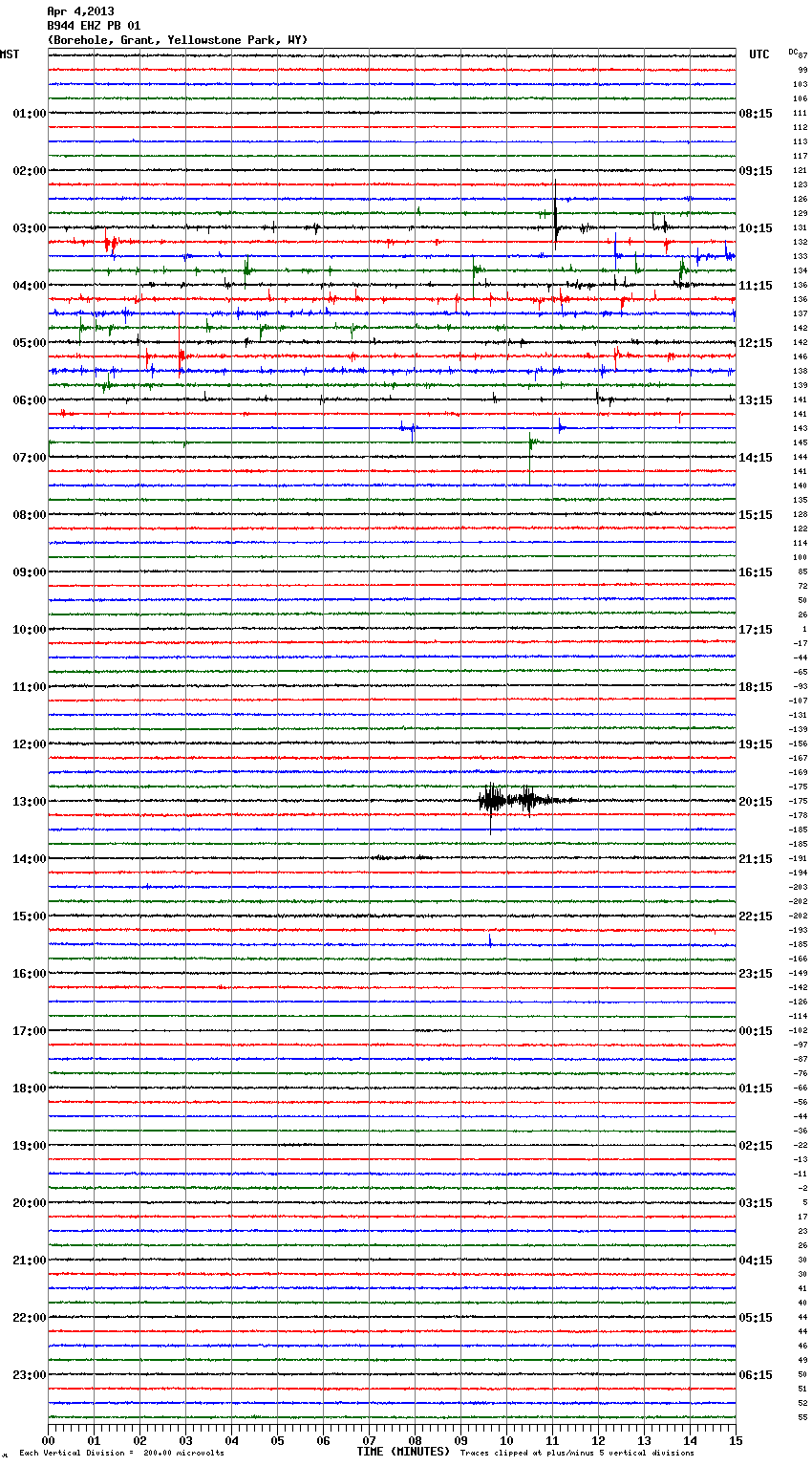Click the 'TIME (MINUTES)' axis title
The height and width of the screenshot is (1466, 812).
click(402, 1452)
